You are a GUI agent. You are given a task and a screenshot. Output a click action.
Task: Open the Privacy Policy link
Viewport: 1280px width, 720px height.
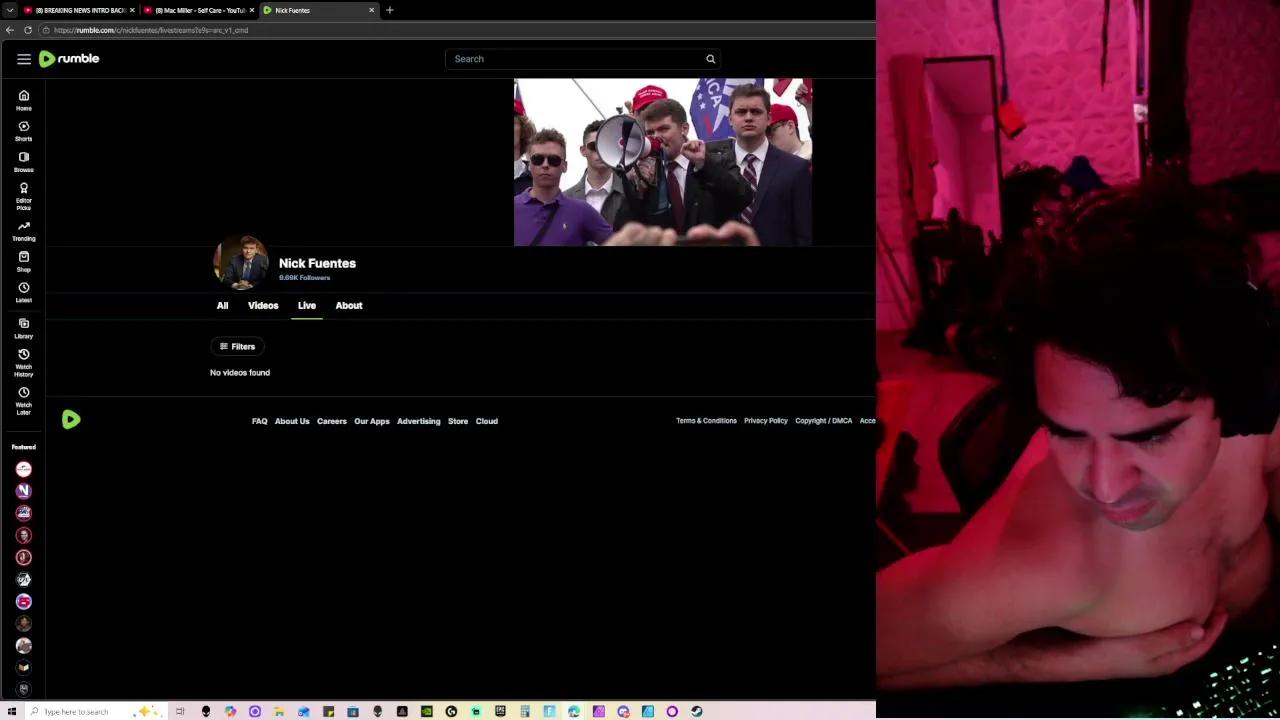[x=766, y=421]
